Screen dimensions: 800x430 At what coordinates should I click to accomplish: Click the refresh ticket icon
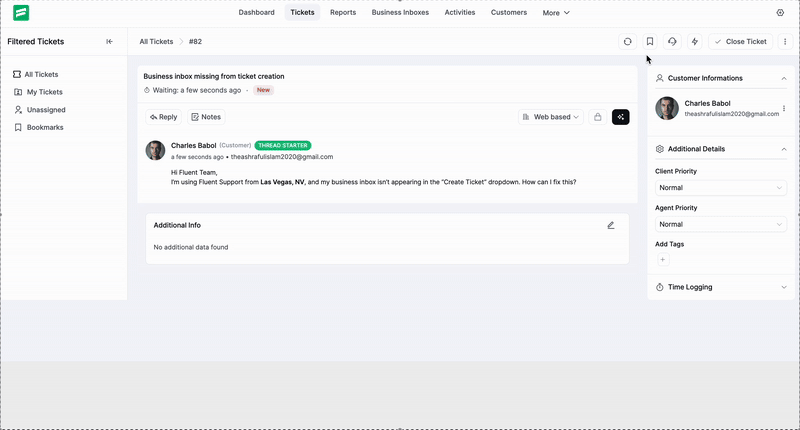pyautogui.click(x=627, y=42)
